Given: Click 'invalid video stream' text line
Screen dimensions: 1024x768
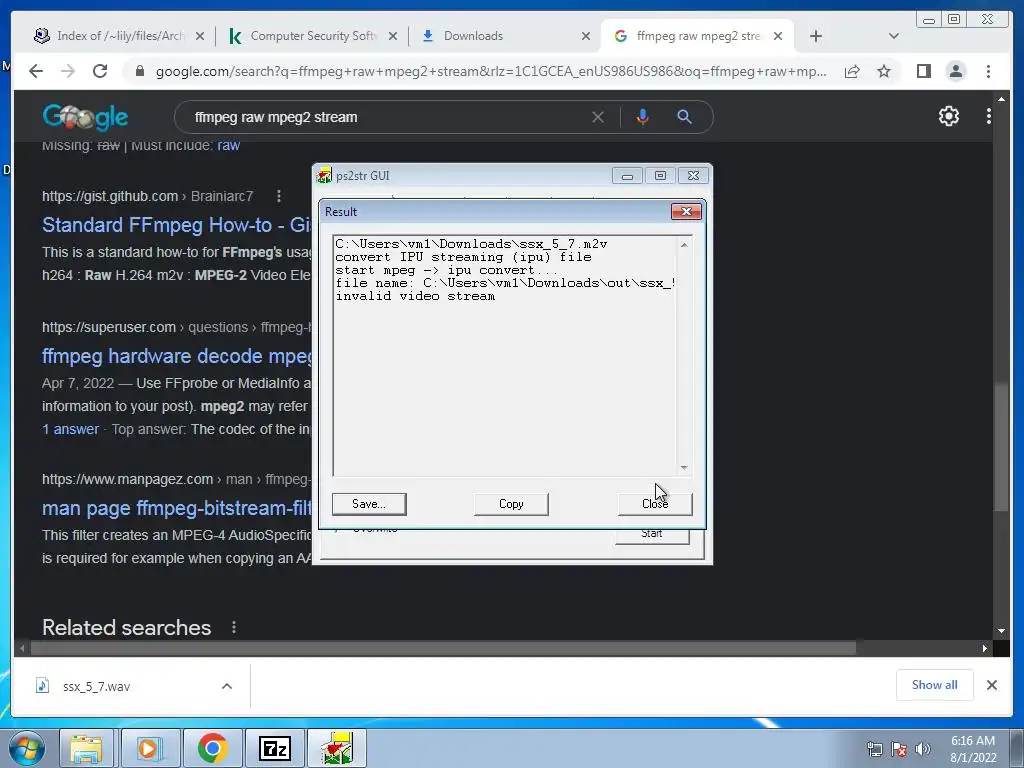Looking at the screenshot, I should coord(415,296).
